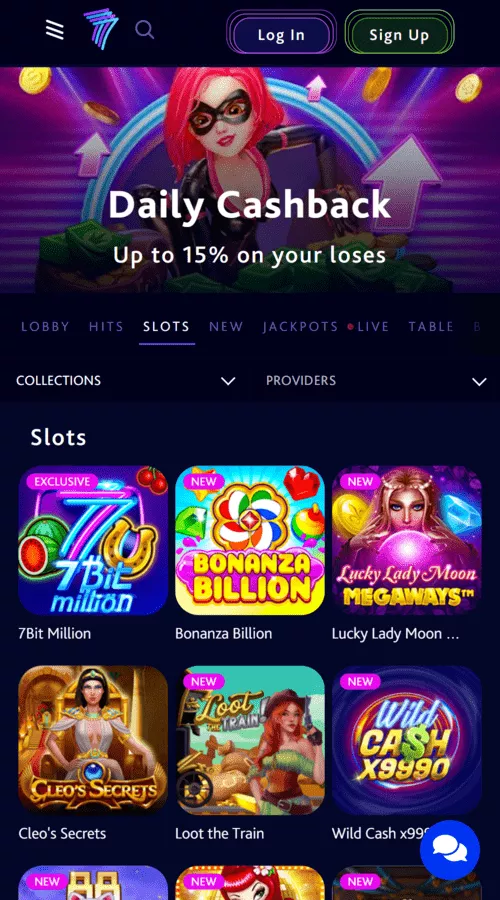Switch to the Lobby tab
Screen dimensions: 500x900
[45, 327]
